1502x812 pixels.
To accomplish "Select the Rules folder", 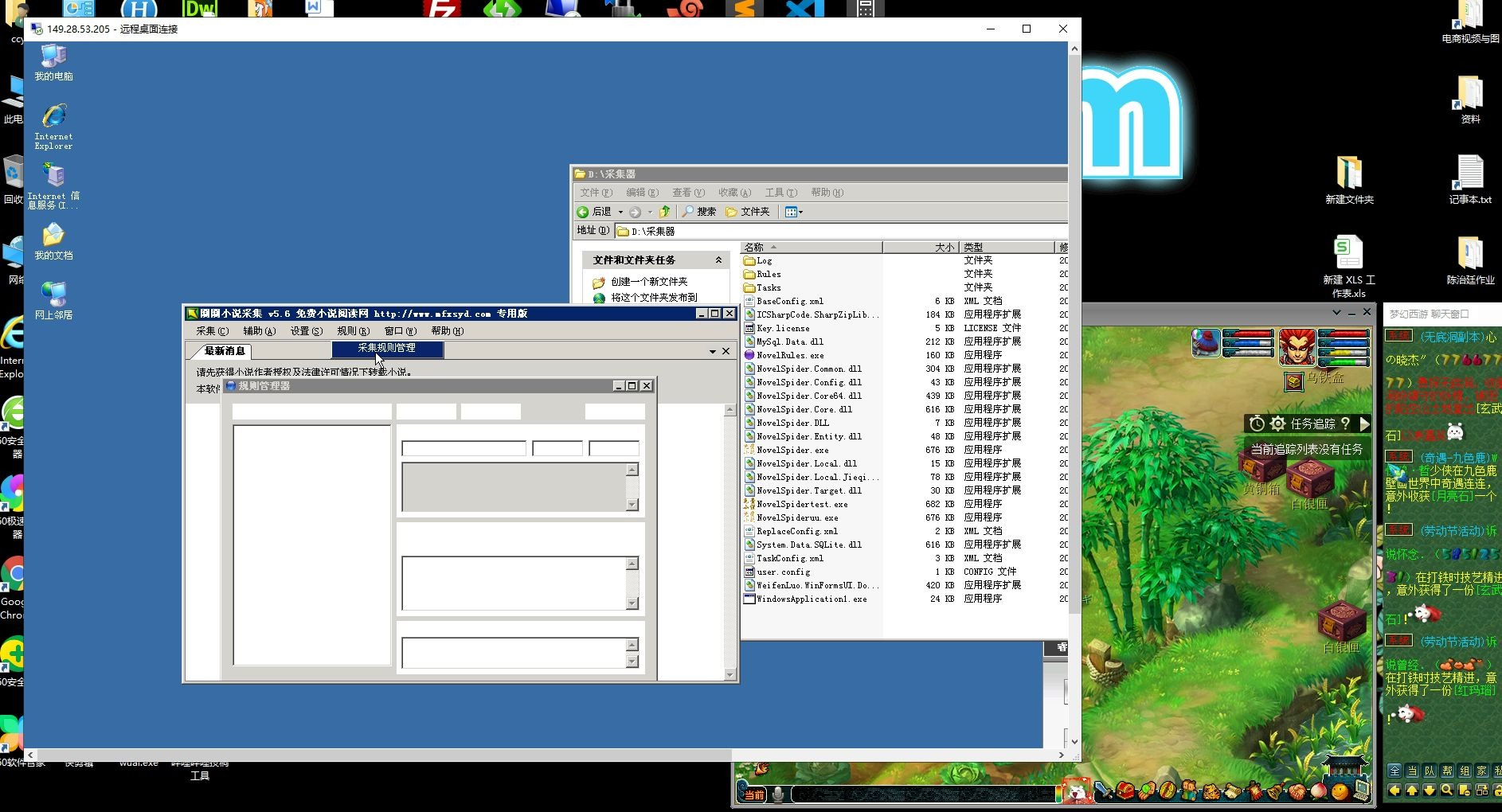I will point(762,274).
